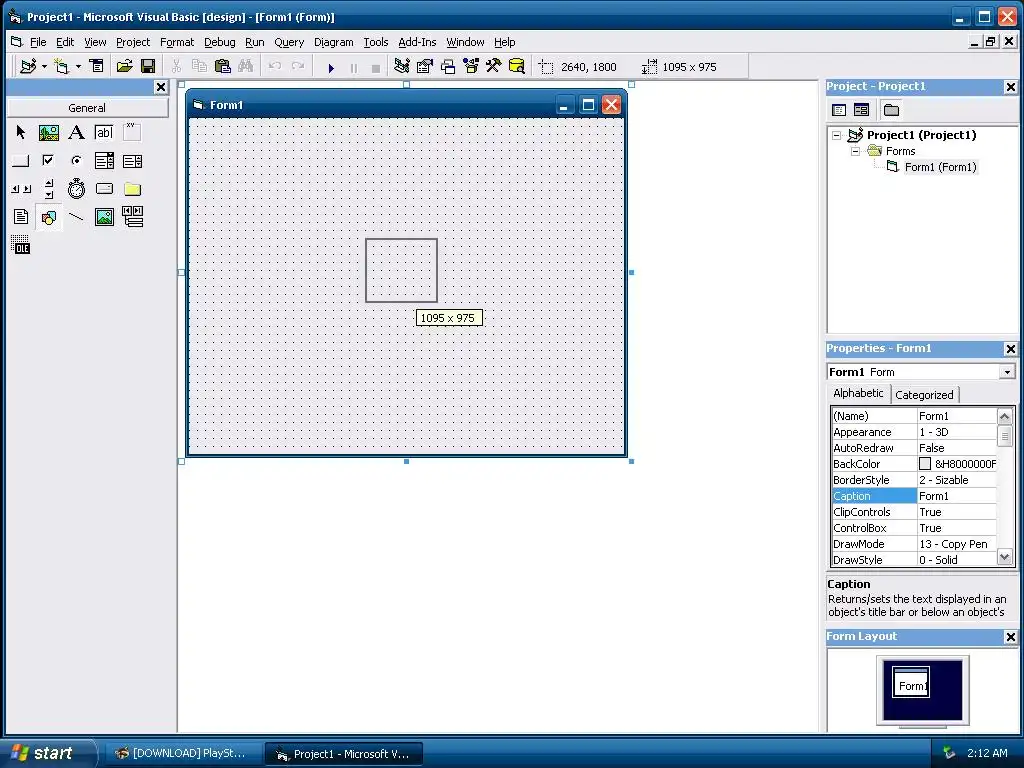Viewport: 1024px width, 768px height.
Task: Open the Add-Ins menu
Action: (x=417, y=42)
